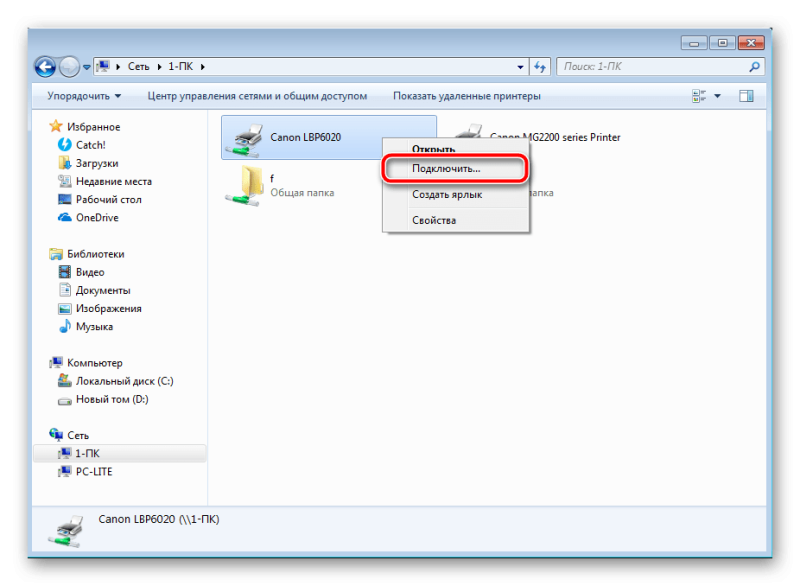Expand the arrow after 1-ПК breadcrumb

203,67
